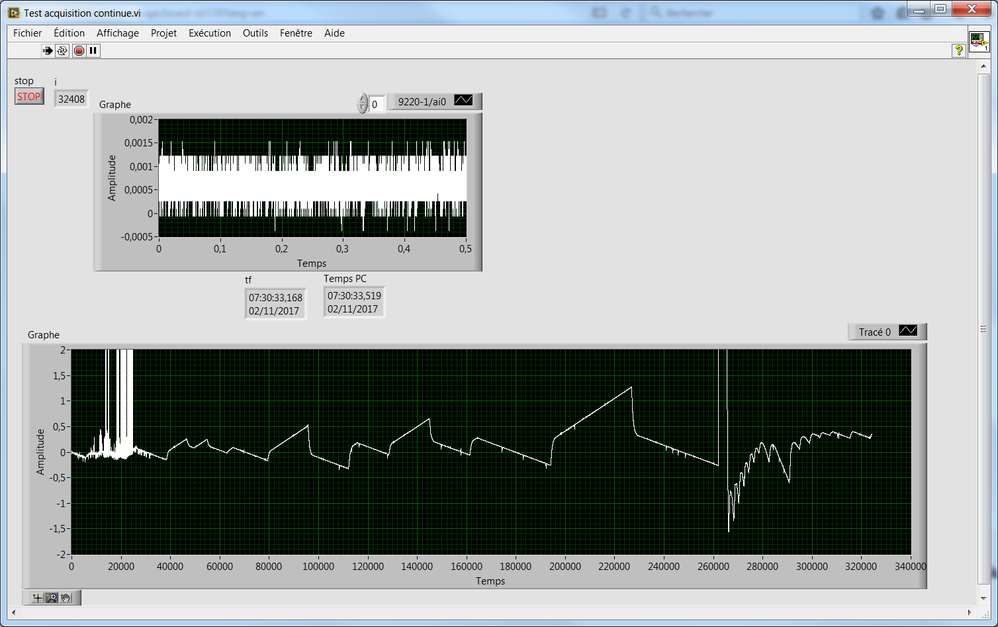This screenshot has height=627, width=998.
Task: Click the upper graph 'Graphe' caption
Action: pos(115,104)
